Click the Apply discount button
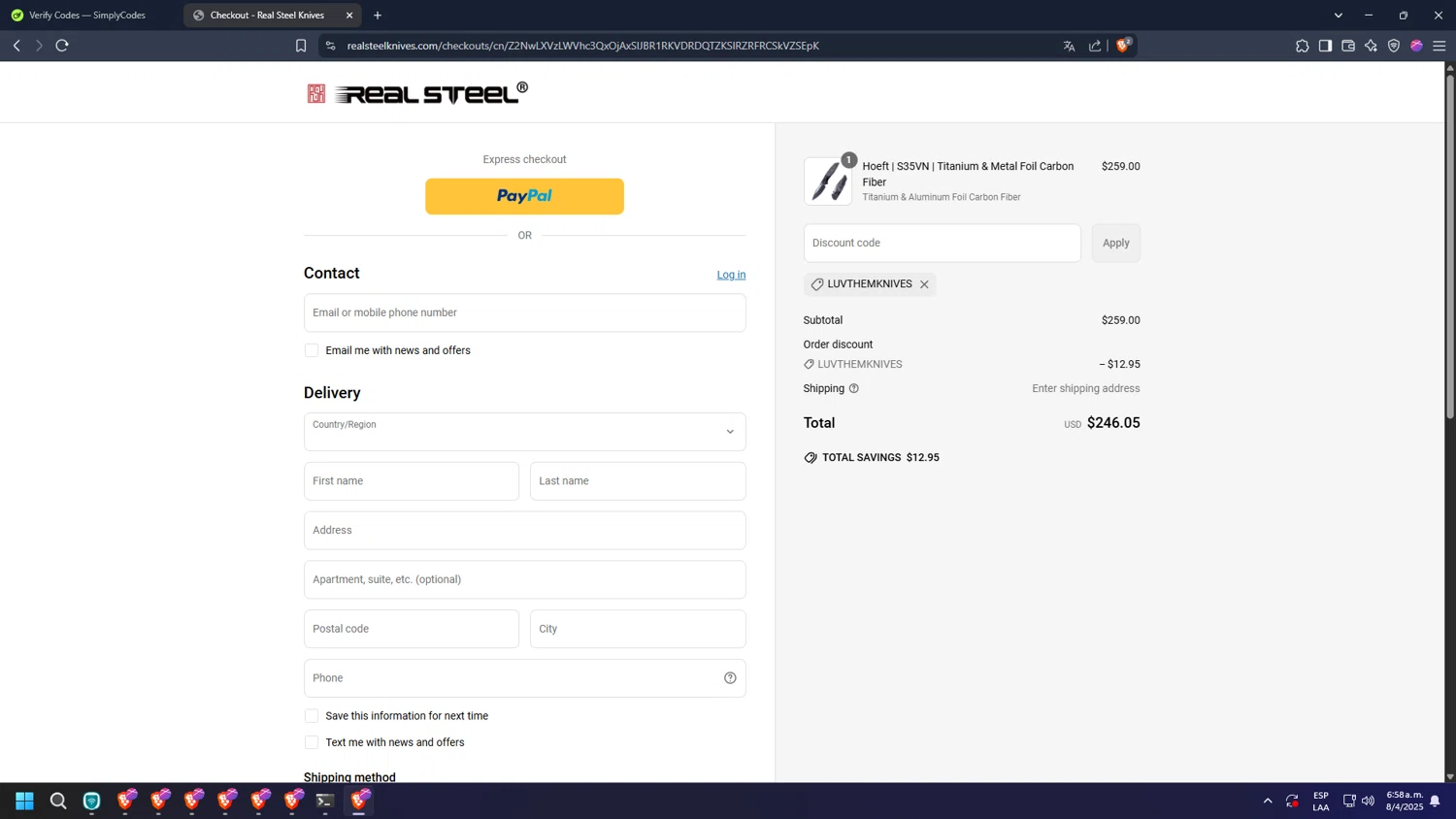This screenshot has height=819, width=1456. point(1115,243)
